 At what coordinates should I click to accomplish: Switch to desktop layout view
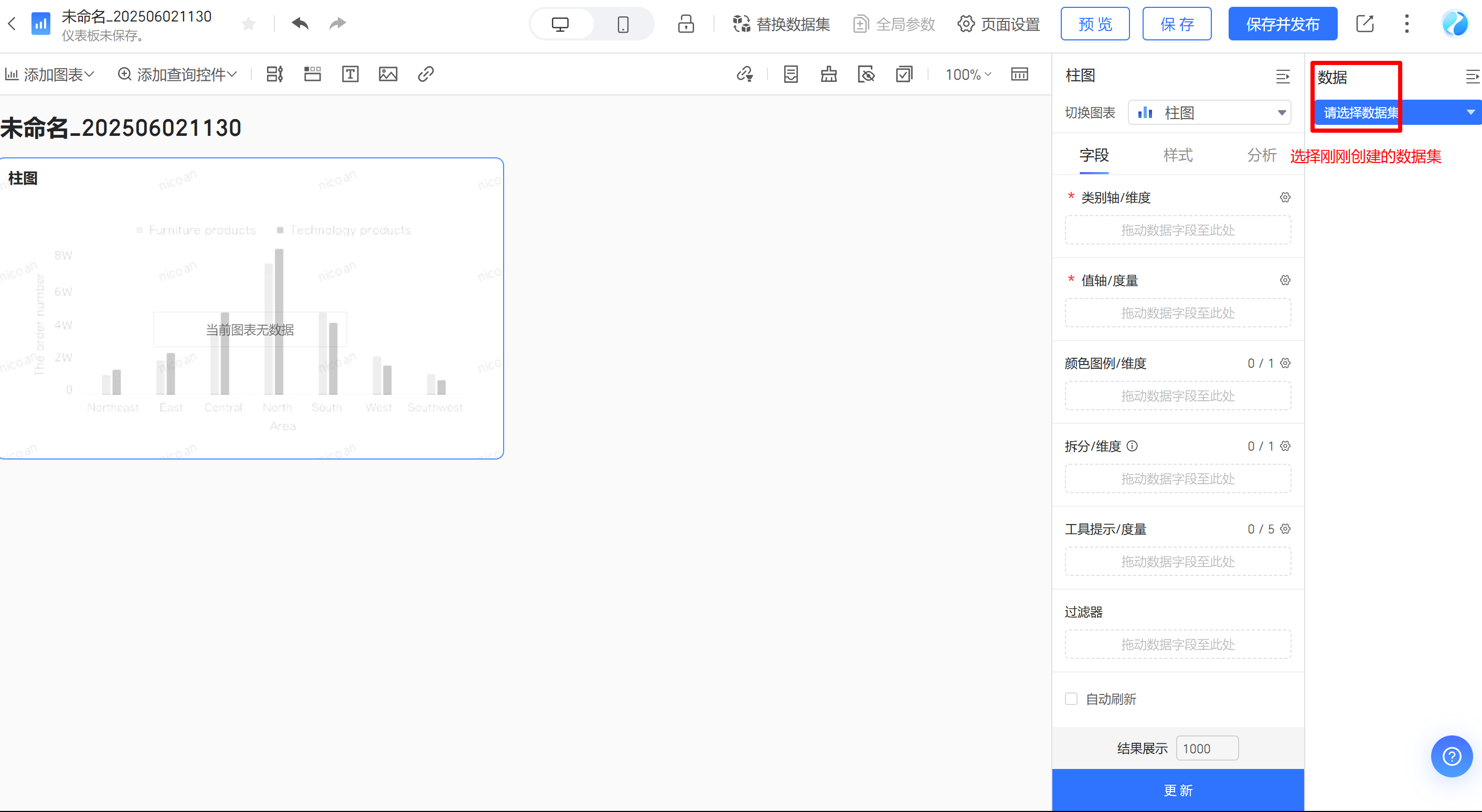pyautogui.click(x=560, y=24)
